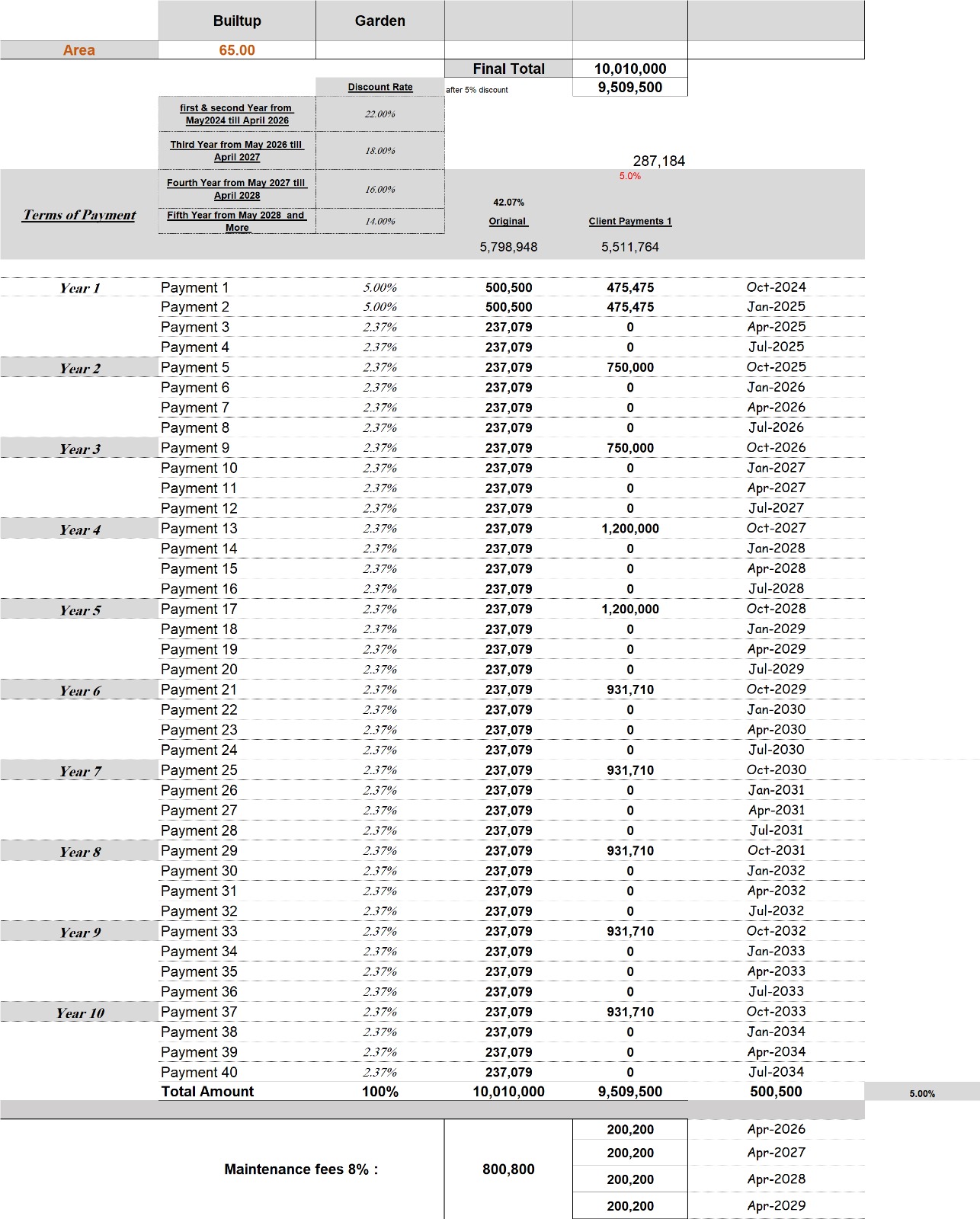Click the Client Payments 1 header
Screen dimensions: 980x1219
(630, 221)
